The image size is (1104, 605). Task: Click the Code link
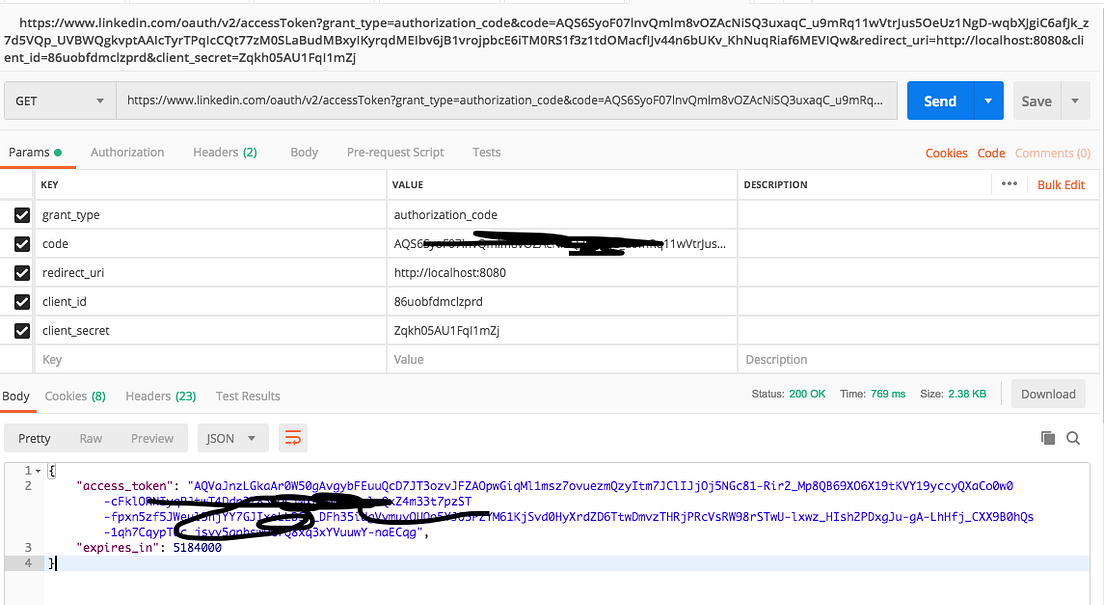(991, 152)
